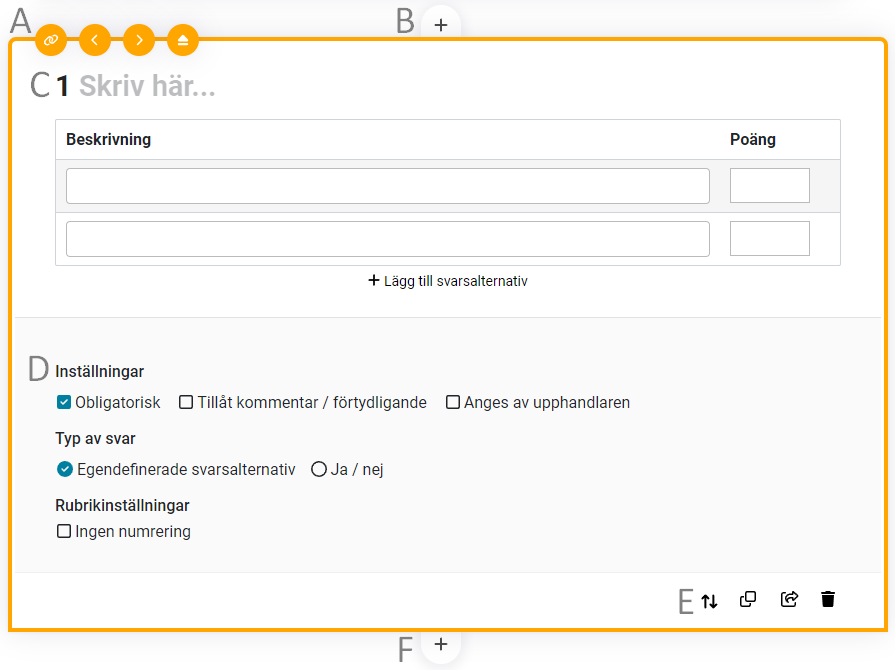
Task: Click the Skriv här... title field
Action: point(147,87)
